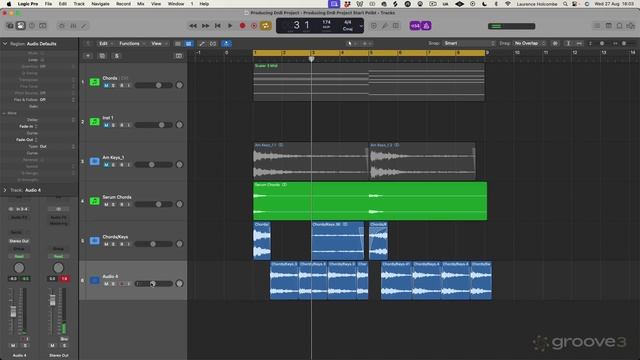The image size is (640, 360).
Task: Toggle the Show Flex button
Action: [x=213, y=43]
